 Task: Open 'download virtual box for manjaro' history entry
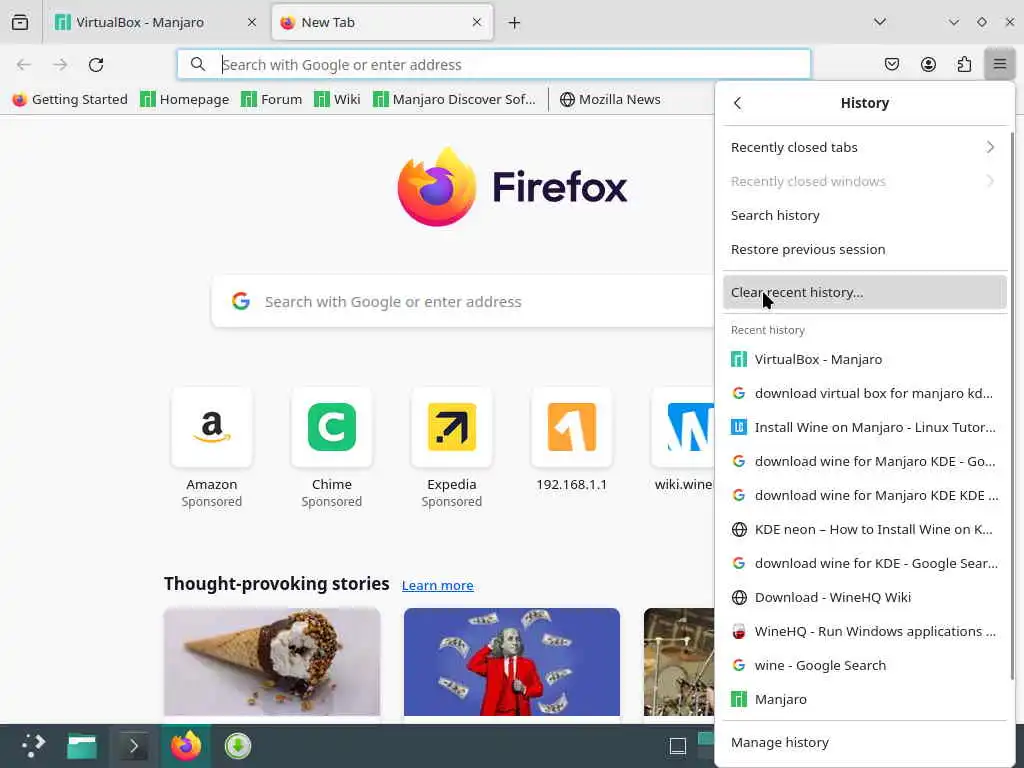pos(865,393)
